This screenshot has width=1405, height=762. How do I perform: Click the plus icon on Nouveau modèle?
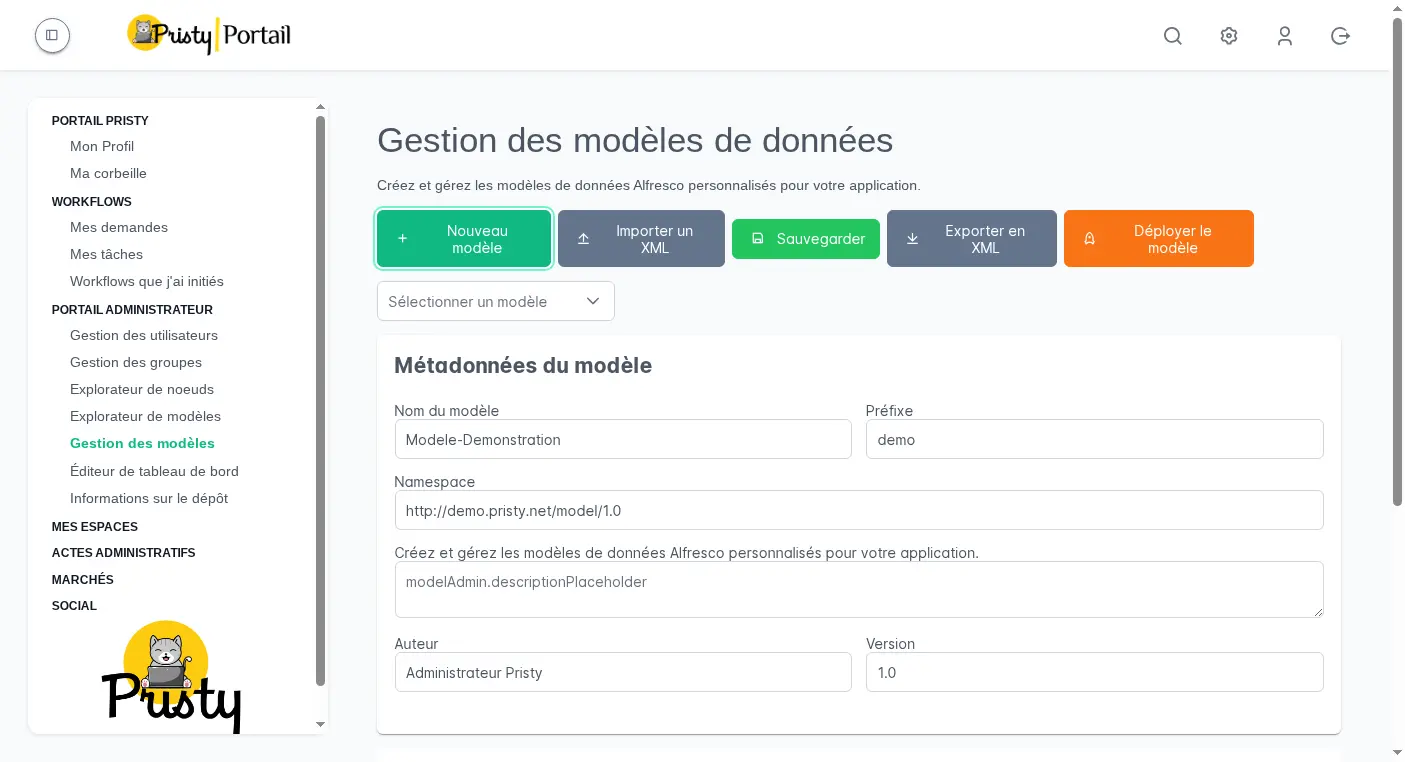(x=403, y=238)
